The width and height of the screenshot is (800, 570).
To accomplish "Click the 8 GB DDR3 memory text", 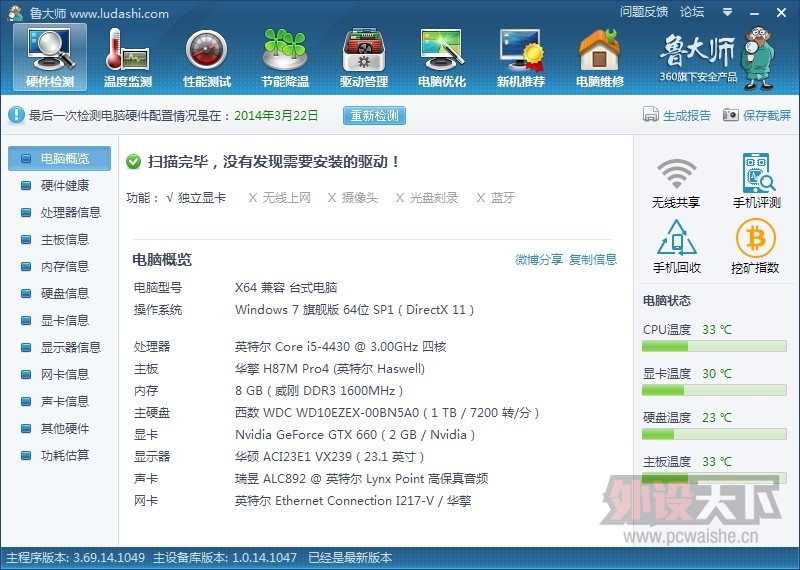I will 319,390.
